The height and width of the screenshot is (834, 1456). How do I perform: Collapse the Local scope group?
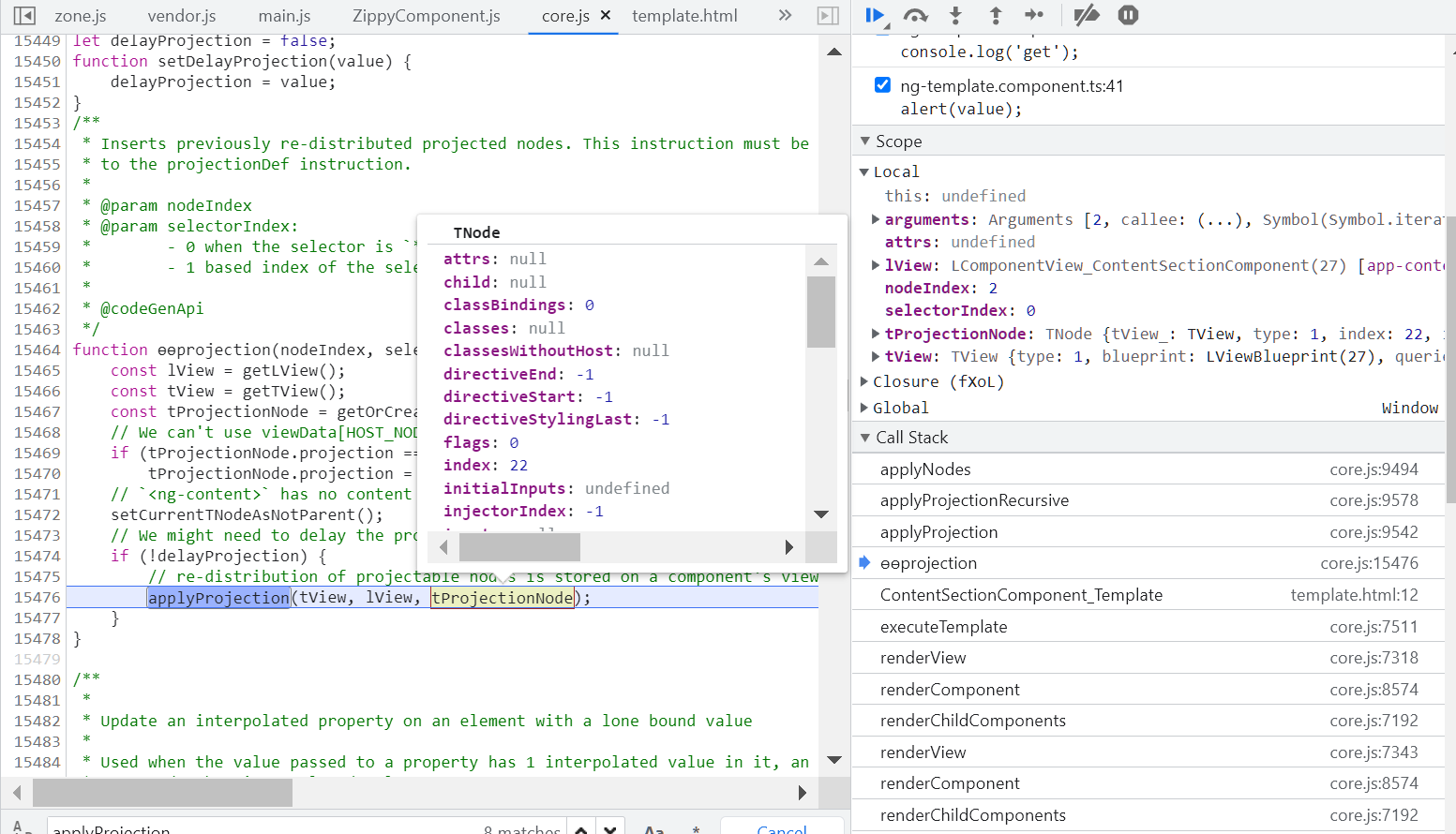[x=864, y=171]
